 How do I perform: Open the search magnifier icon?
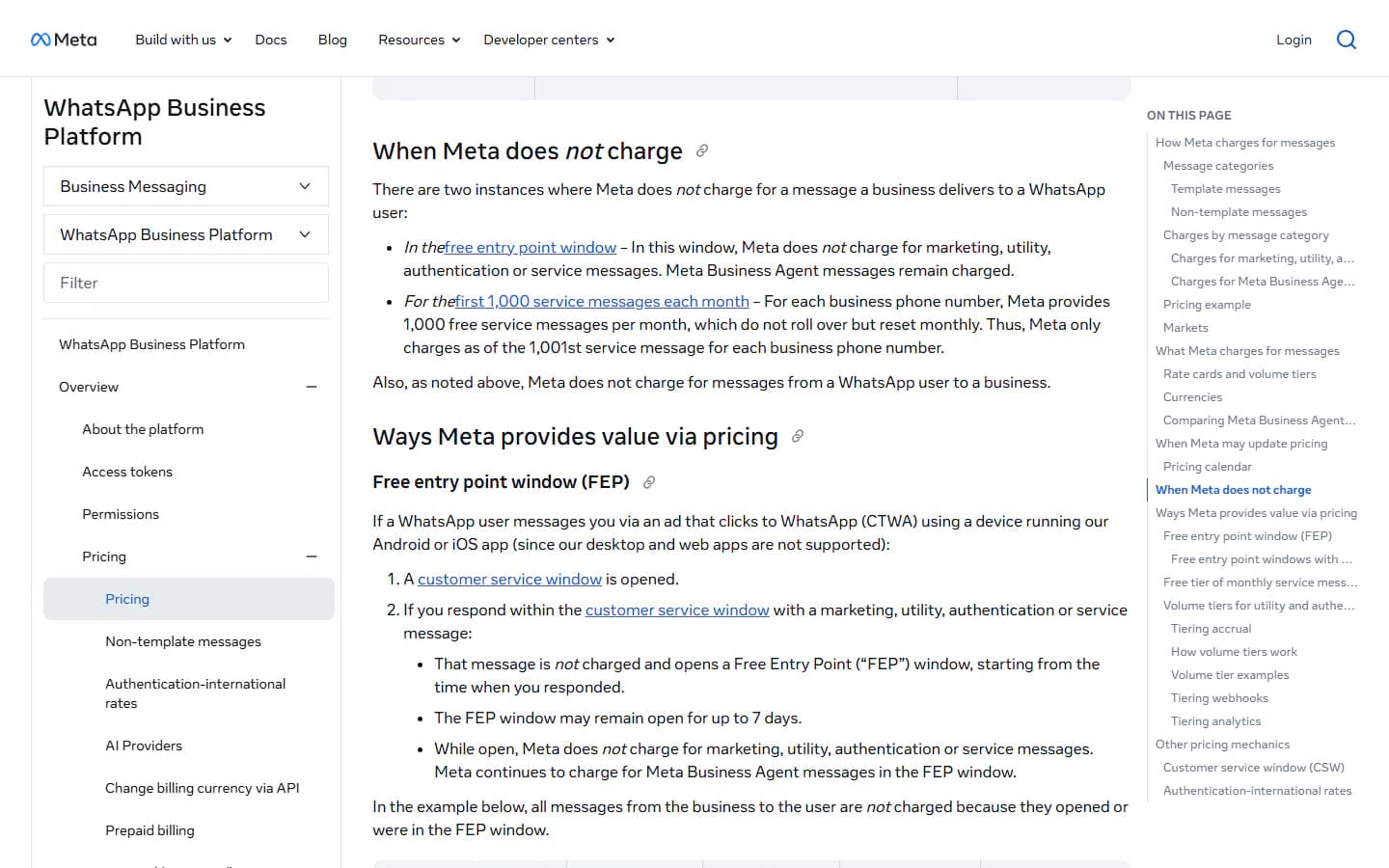[x=1347, y=40]
